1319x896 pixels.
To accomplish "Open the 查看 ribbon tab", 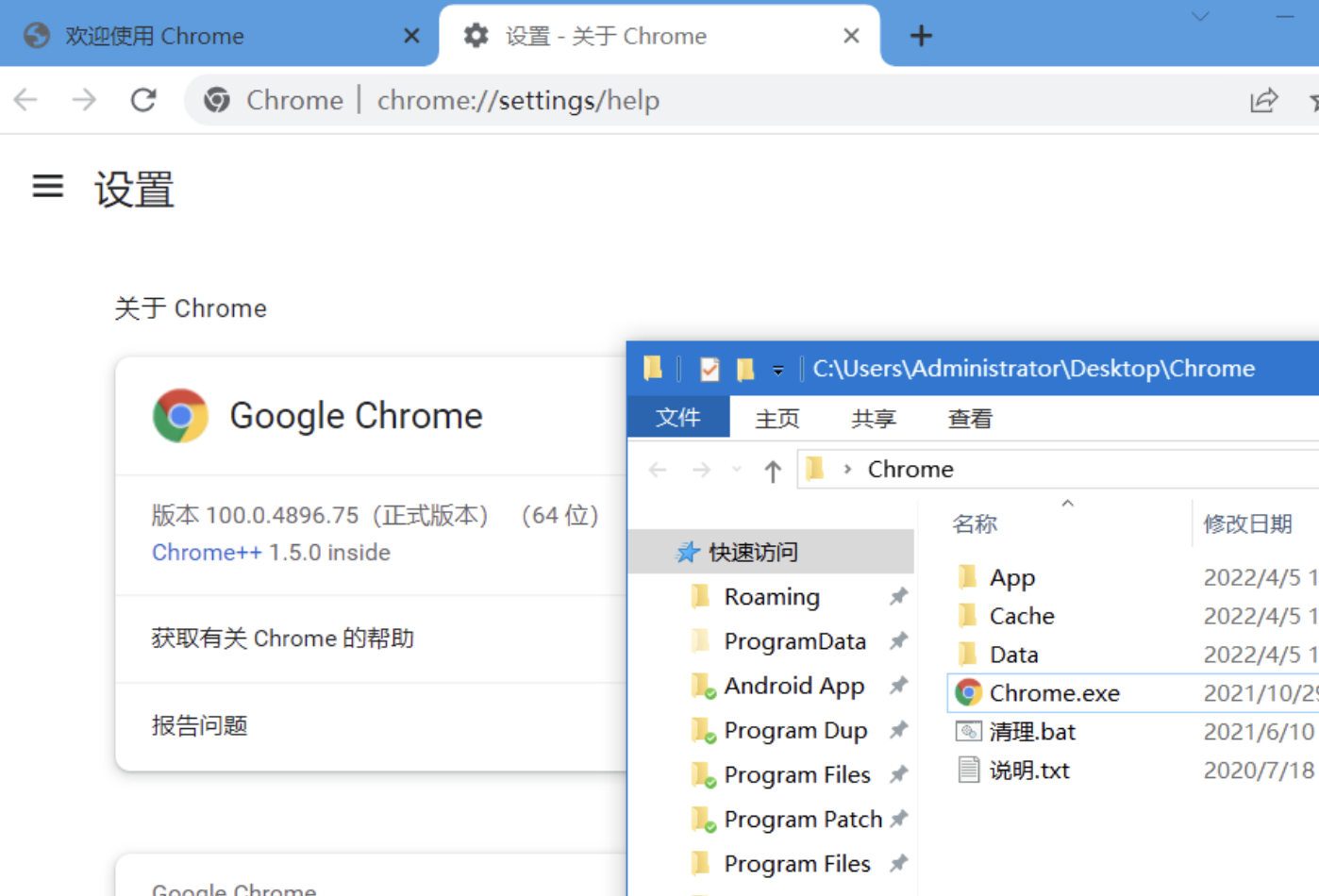I will [970, 418].
